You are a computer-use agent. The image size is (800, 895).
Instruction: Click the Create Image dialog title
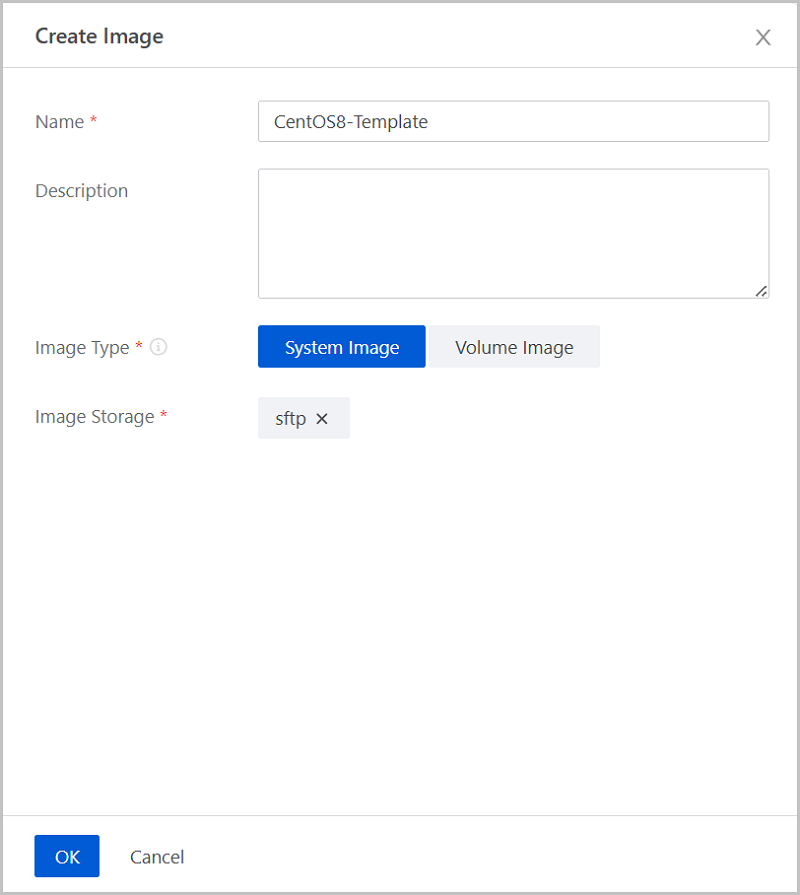(x=99, y=37)
